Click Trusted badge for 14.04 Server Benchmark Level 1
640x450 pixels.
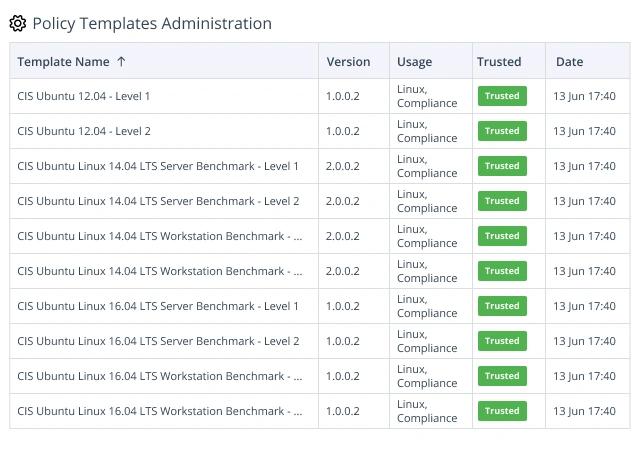[502, 166]
